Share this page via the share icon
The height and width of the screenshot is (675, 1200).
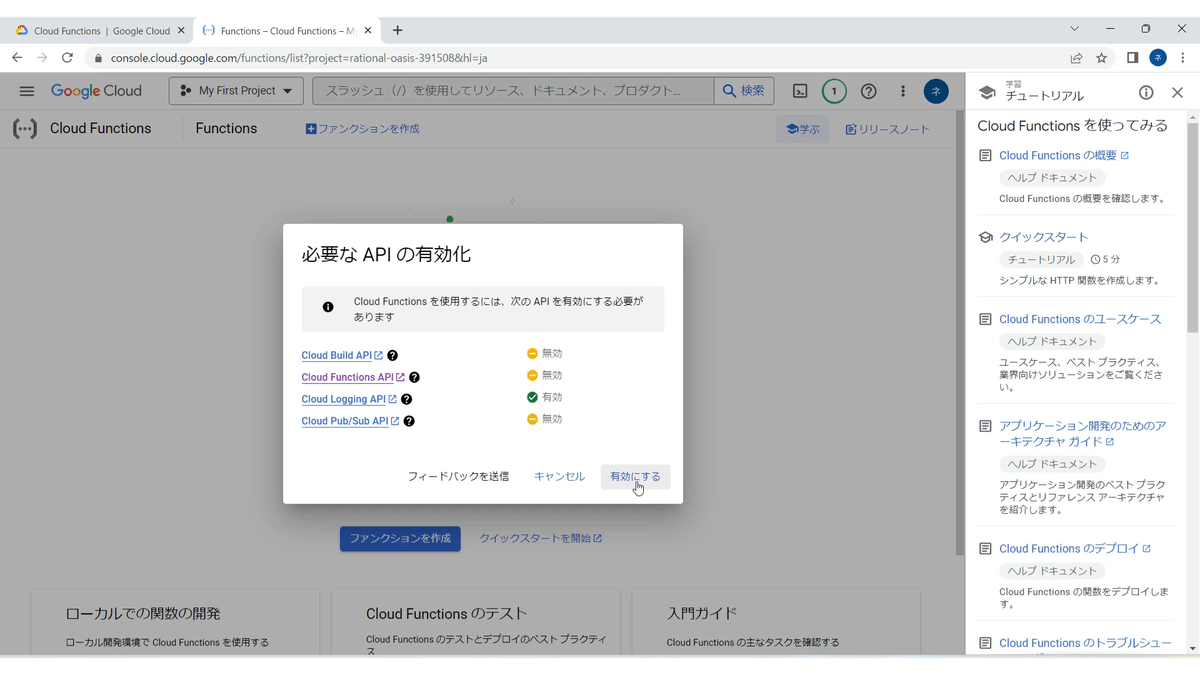click(1076, 58)
